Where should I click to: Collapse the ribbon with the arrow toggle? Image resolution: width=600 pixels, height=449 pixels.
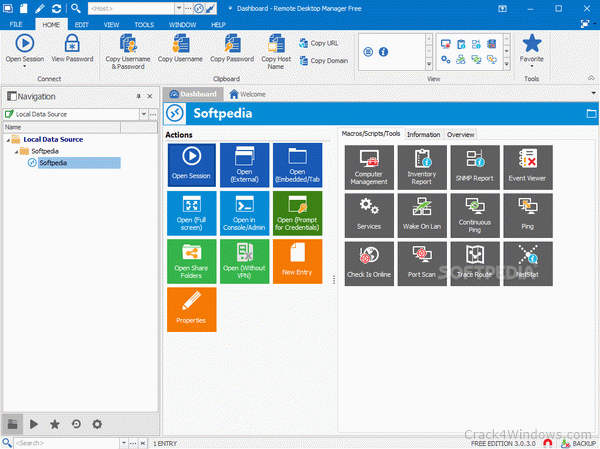point(591,78)
